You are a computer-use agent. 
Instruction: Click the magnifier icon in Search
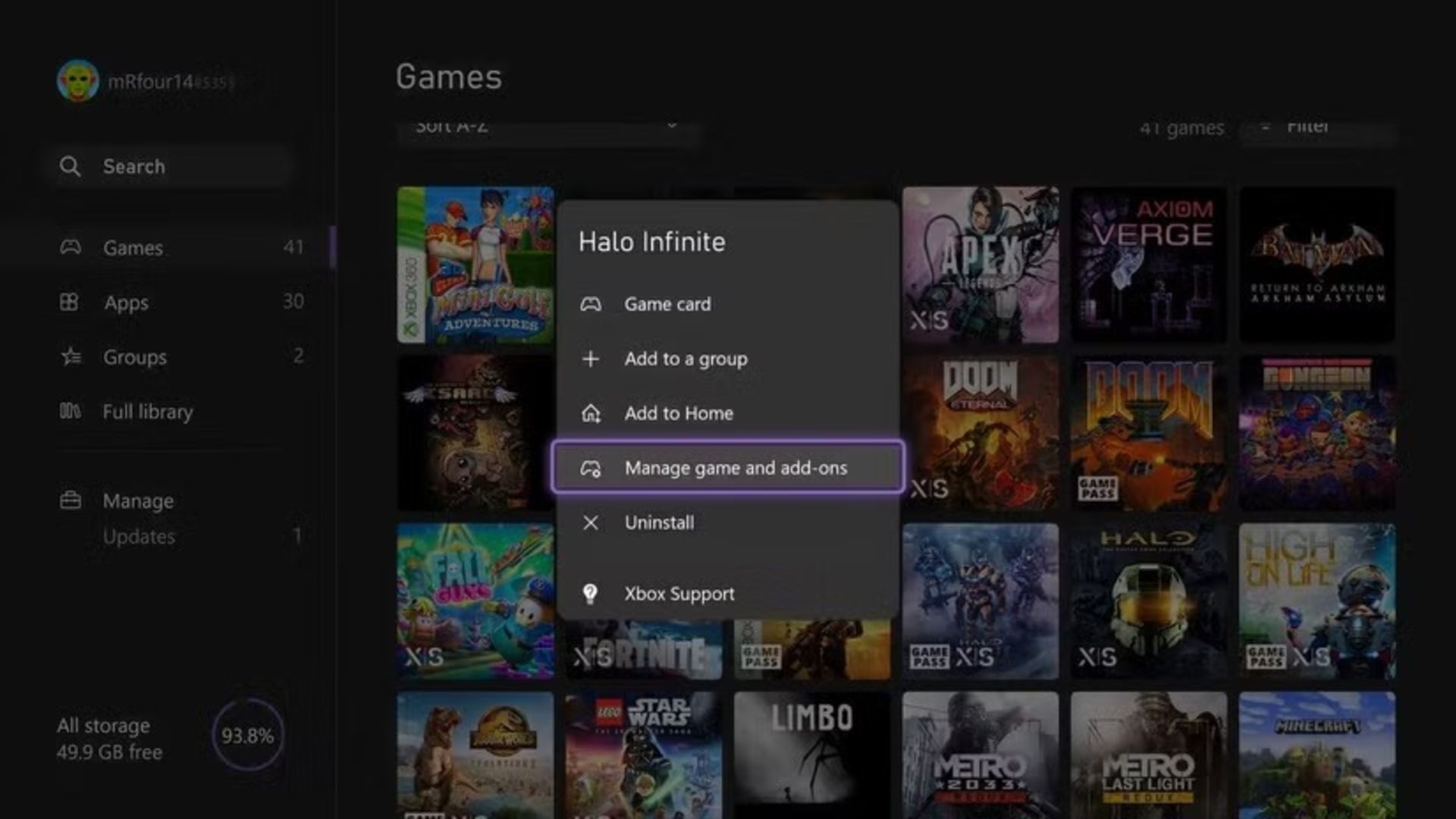click(x=70, y=166)
